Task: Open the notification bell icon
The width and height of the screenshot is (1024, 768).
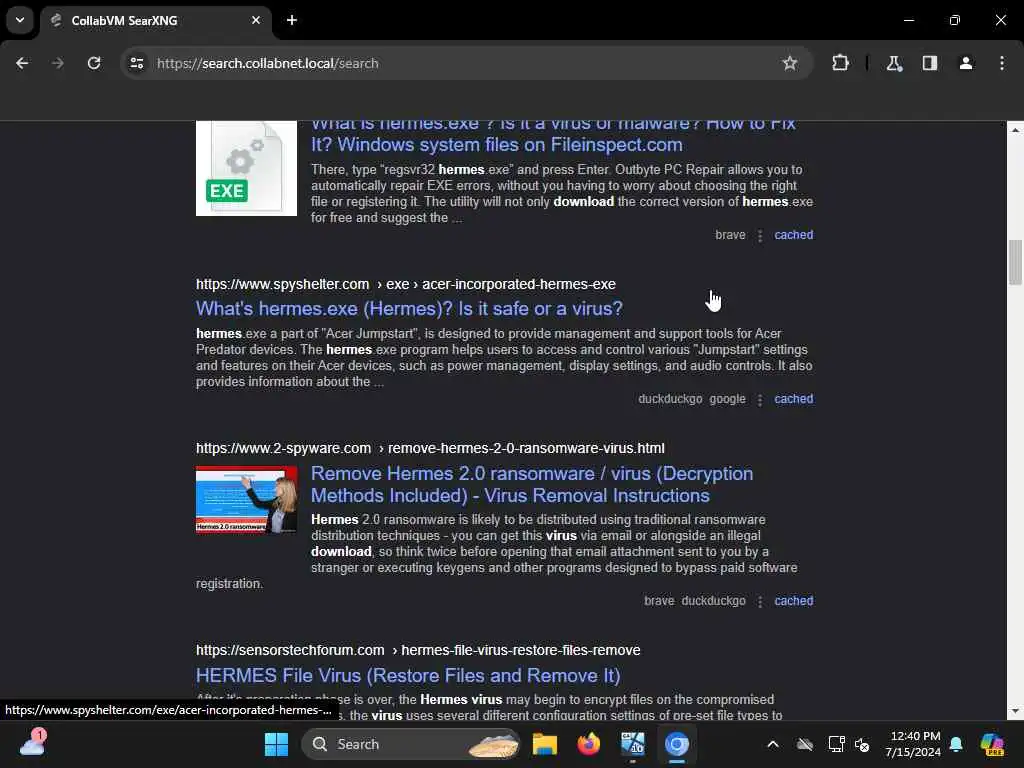Action: tap(956, 744)
